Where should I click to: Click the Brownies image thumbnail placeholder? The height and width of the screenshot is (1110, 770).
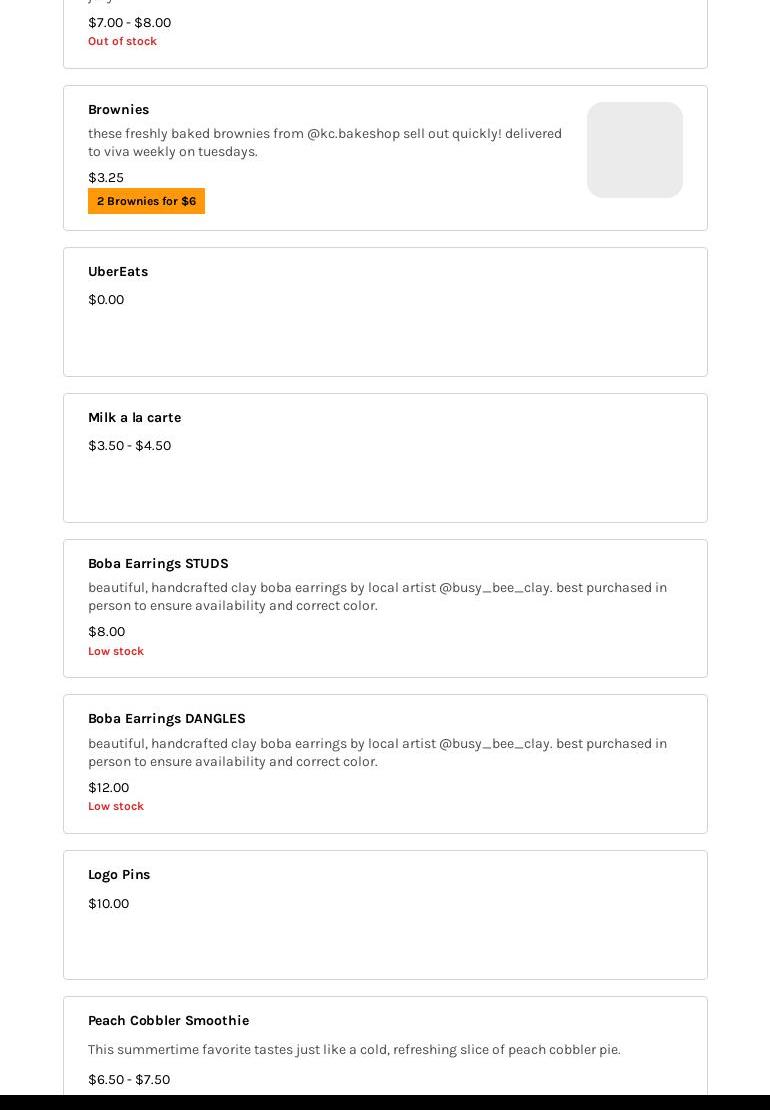[x=634, y=150]
